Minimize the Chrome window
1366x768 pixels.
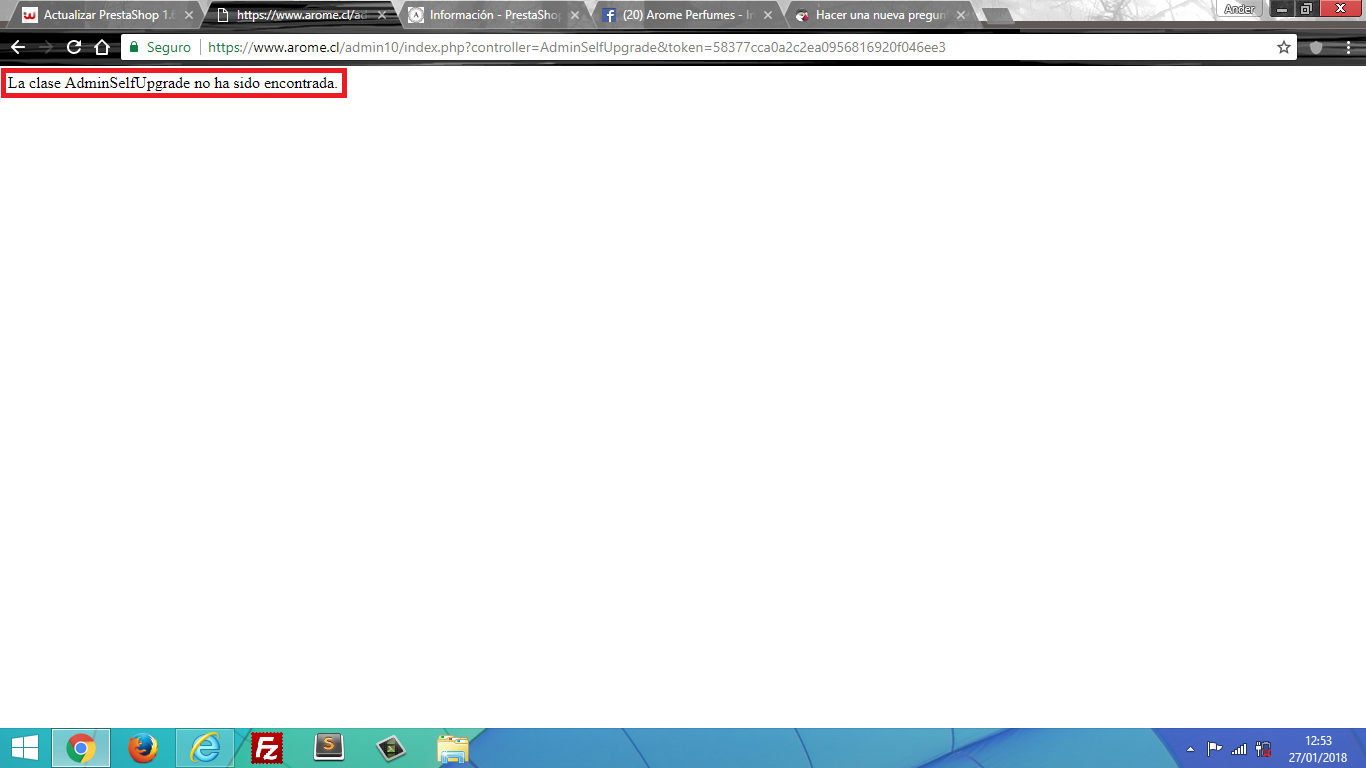click(1282, 8)
